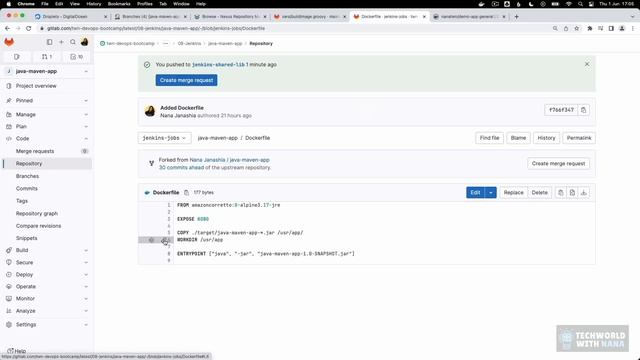The height and width of the screenshot is (360, 640).
Task: Expand the Pinned sidebar section
Action: 47,100
